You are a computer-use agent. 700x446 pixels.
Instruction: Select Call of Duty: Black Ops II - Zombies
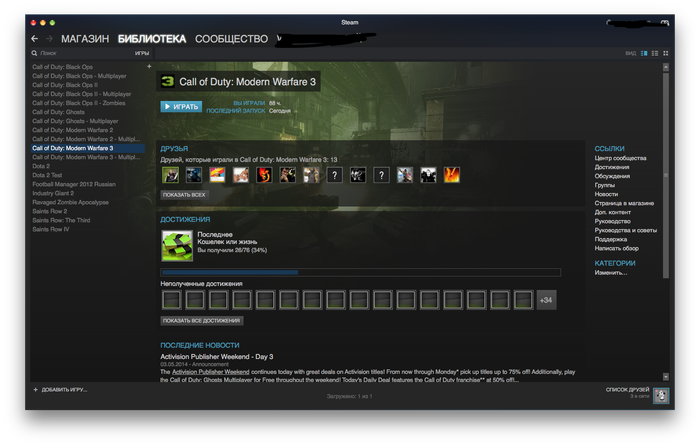click(79, 103)
